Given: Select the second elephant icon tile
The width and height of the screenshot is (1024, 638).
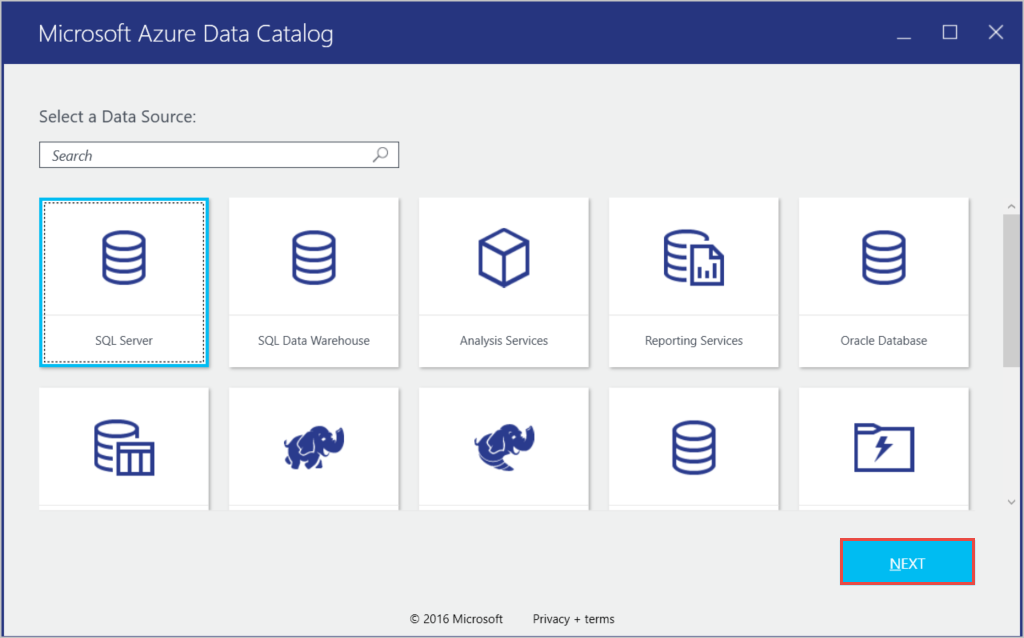Looking at the screenshot, I should point(503,448).
